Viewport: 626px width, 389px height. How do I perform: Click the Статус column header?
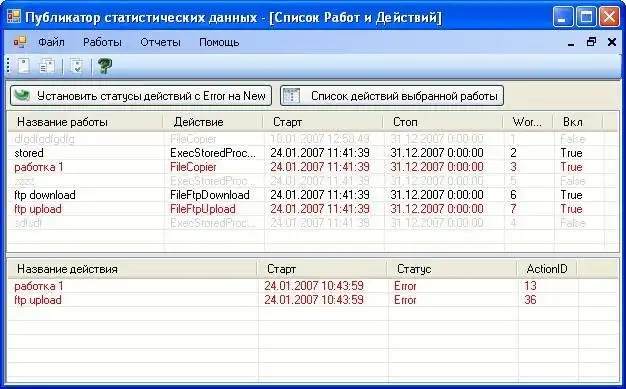(x=453, y=269)
